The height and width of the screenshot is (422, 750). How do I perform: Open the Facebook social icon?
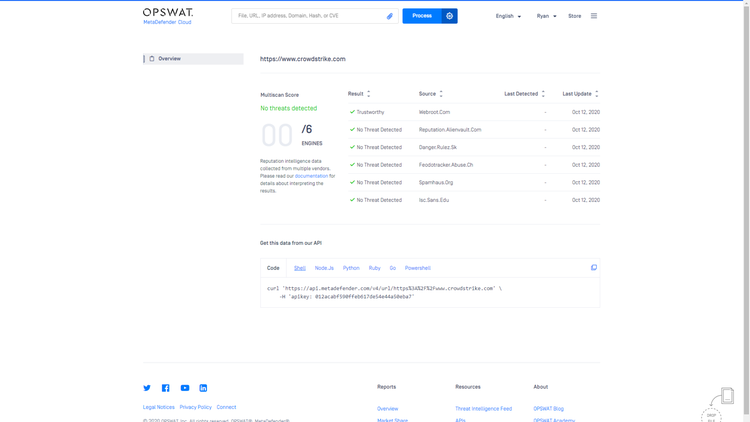165,388
